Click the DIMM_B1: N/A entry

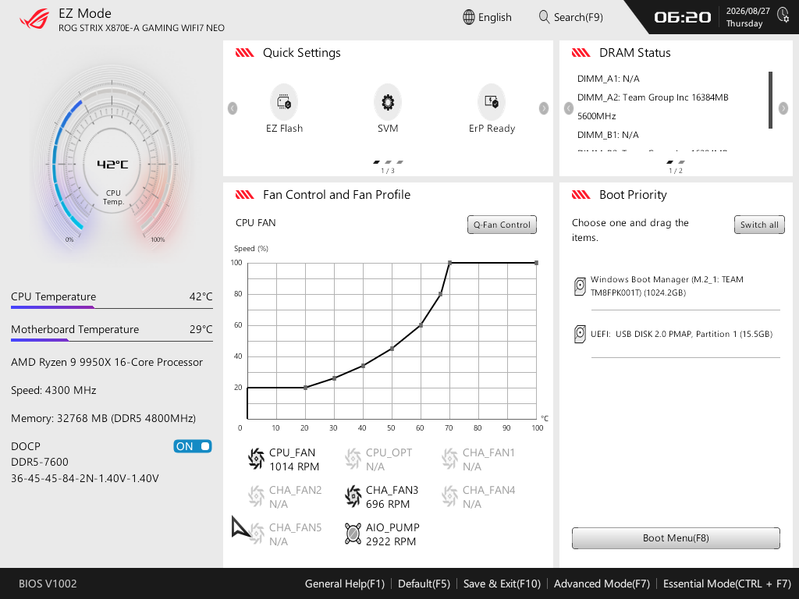coord(608,134)
